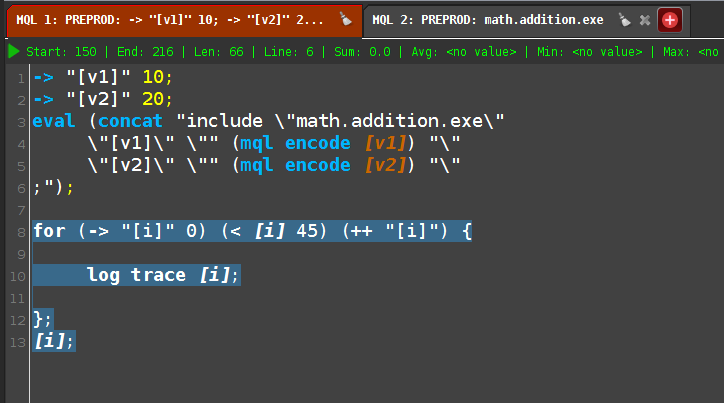Click the Sum: 0.0 status value

362,52
